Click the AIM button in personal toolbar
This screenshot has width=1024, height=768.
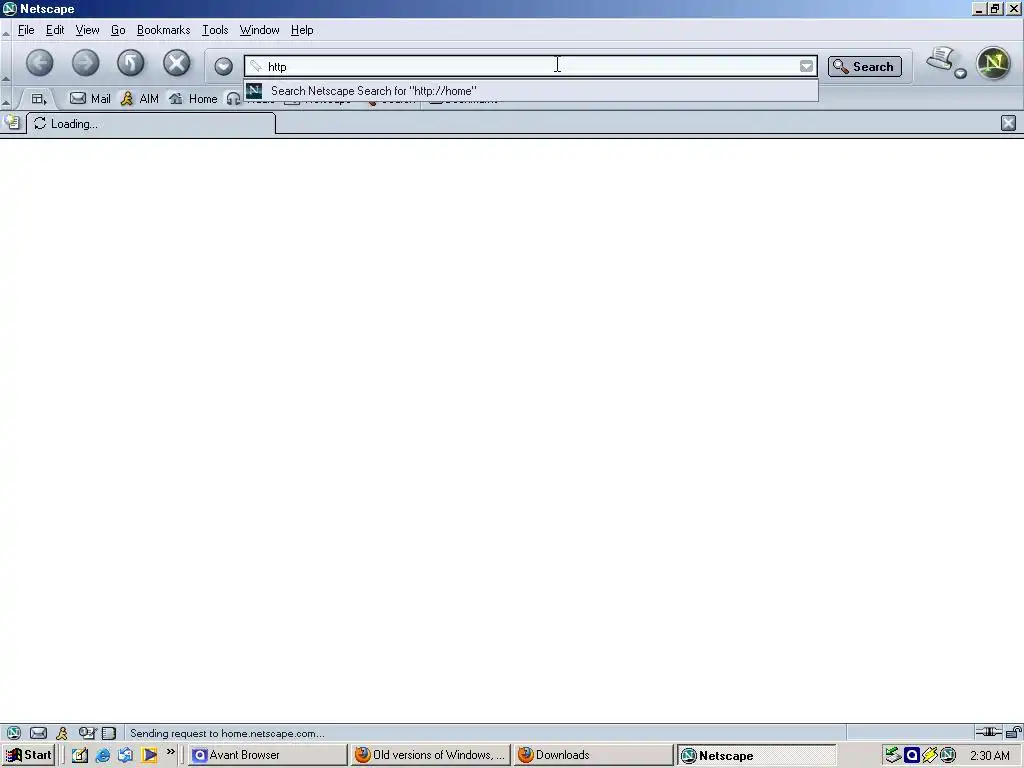(x=140, y=99)
